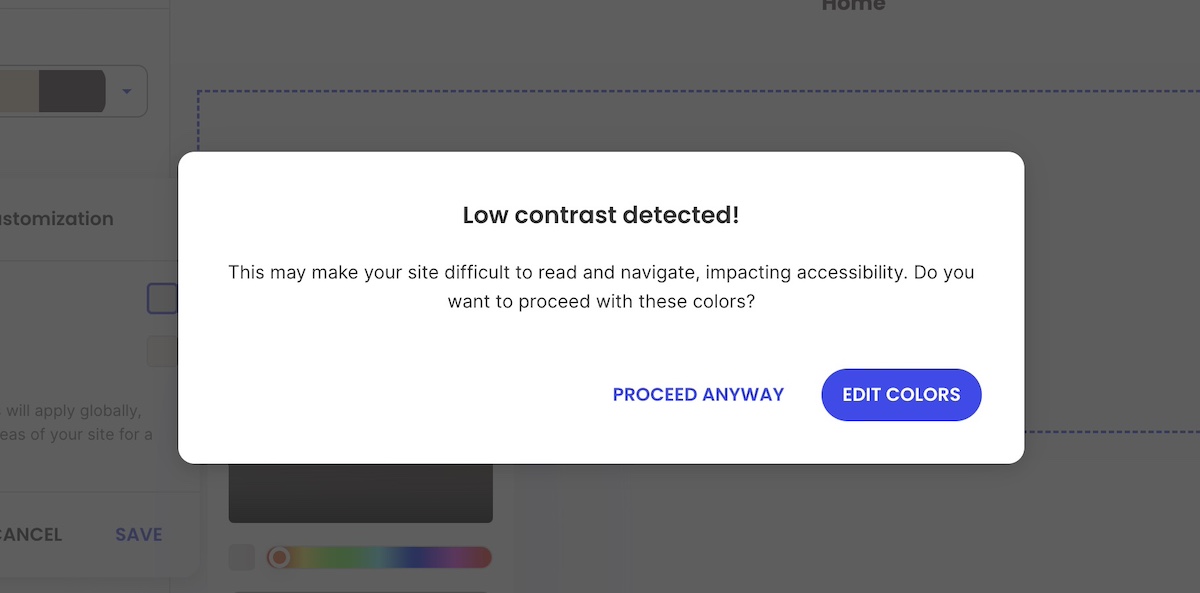
Task: Click the beige half of the color pair field
Action: click(x=20, y=90)
